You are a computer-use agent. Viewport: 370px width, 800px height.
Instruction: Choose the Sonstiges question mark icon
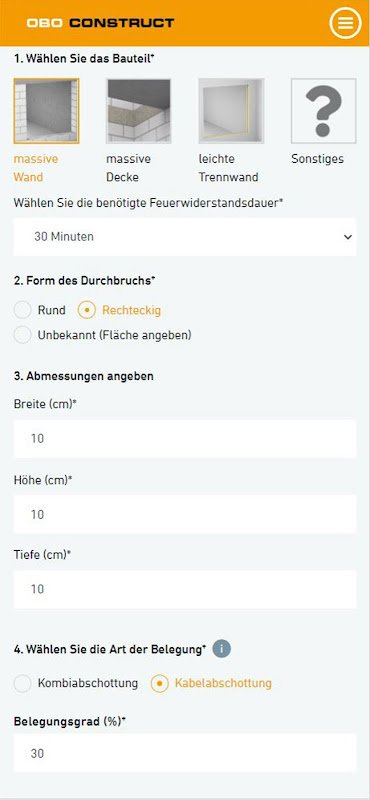click(x=324, y=111)
